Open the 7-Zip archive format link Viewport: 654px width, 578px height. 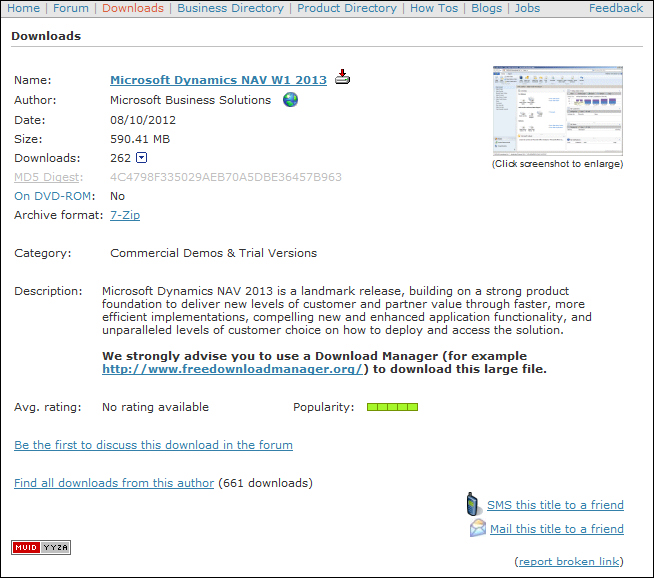[x=125, y=215]
